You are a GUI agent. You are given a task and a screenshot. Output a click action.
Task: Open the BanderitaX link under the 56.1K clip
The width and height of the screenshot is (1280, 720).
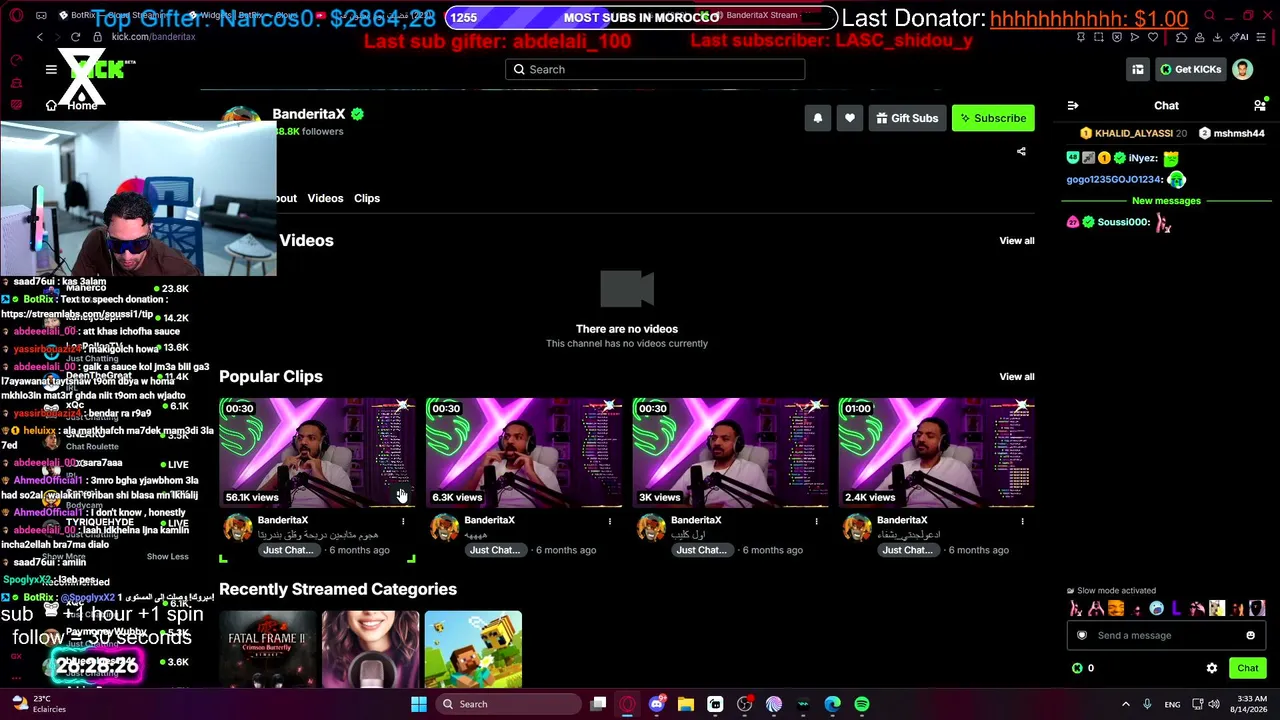pos(283,520)
